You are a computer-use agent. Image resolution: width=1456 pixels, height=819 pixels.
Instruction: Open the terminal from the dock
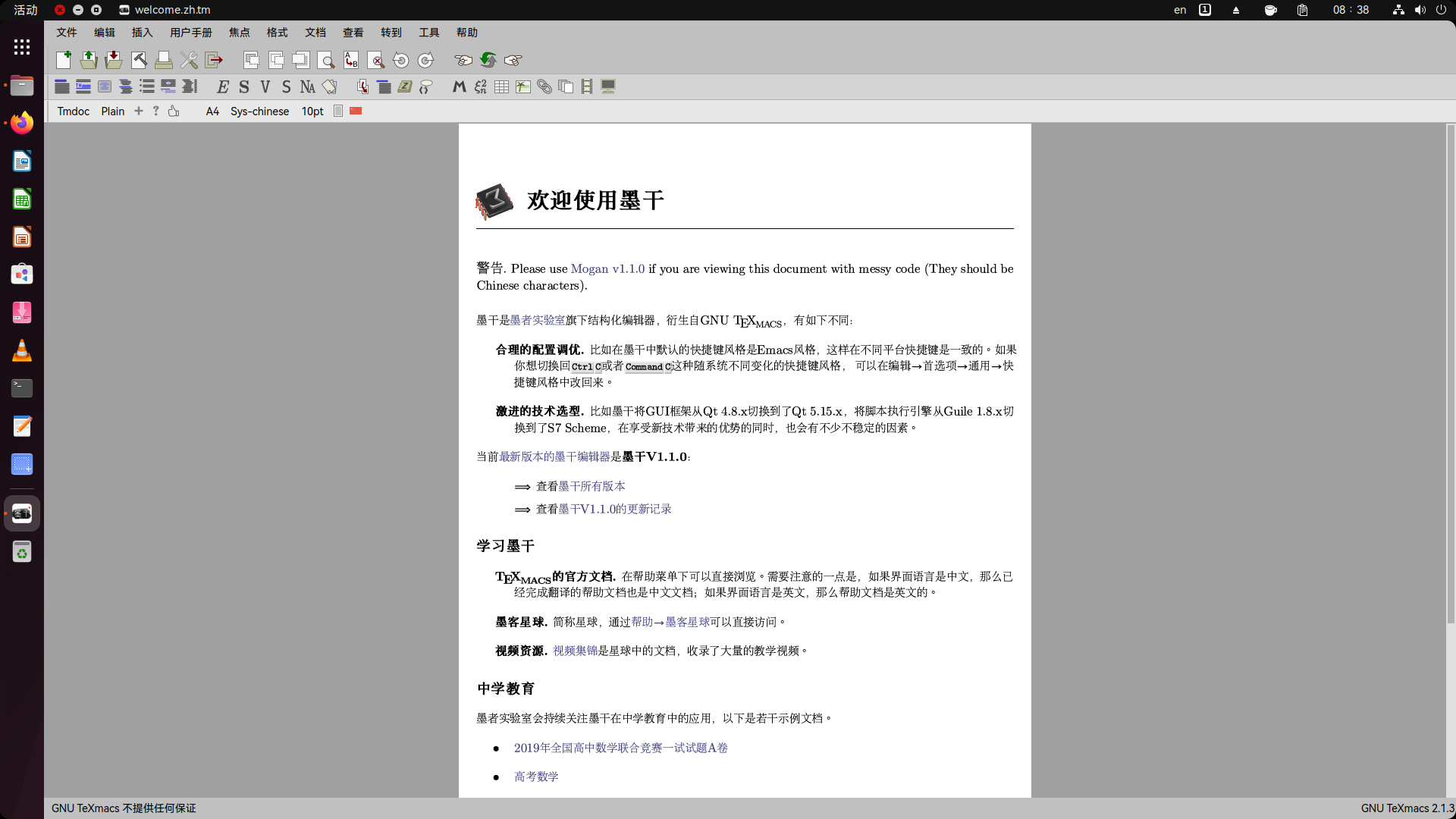pos(22,388)
